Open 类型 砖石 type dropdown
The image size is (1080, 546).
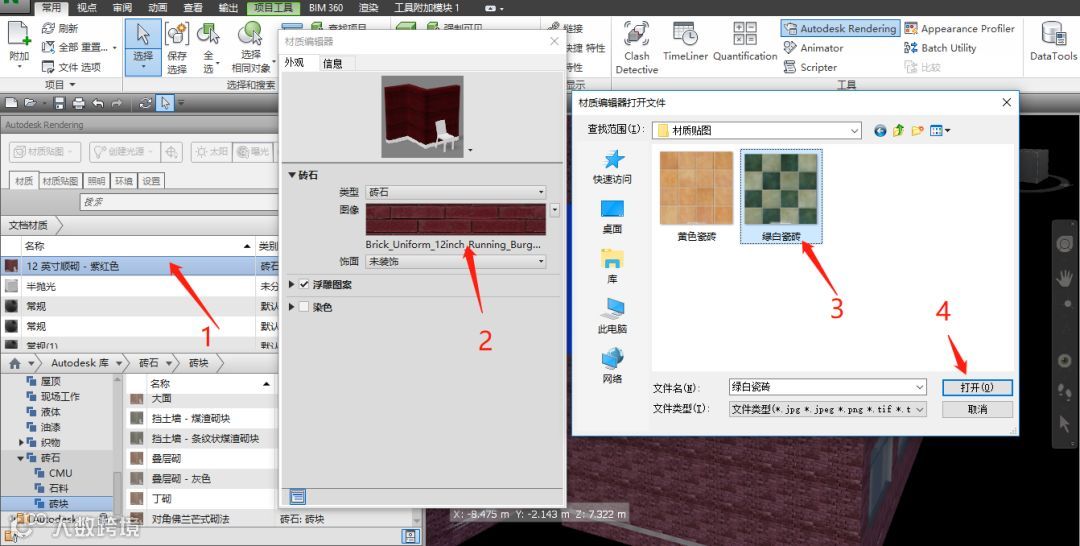pos(456,192)
